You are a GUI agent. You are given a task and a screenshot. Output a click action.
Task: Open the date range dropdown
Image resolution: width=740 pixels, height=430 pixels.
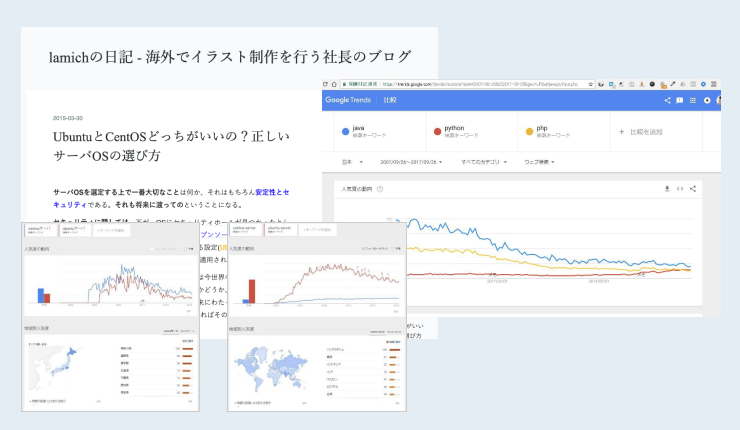point(411,162)
